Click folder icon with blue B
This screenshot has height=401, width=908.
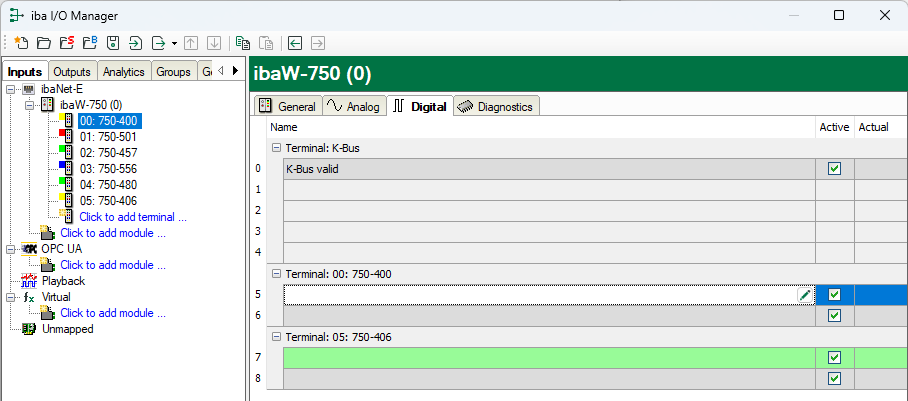pyautogui.click(x=90, y=43)
